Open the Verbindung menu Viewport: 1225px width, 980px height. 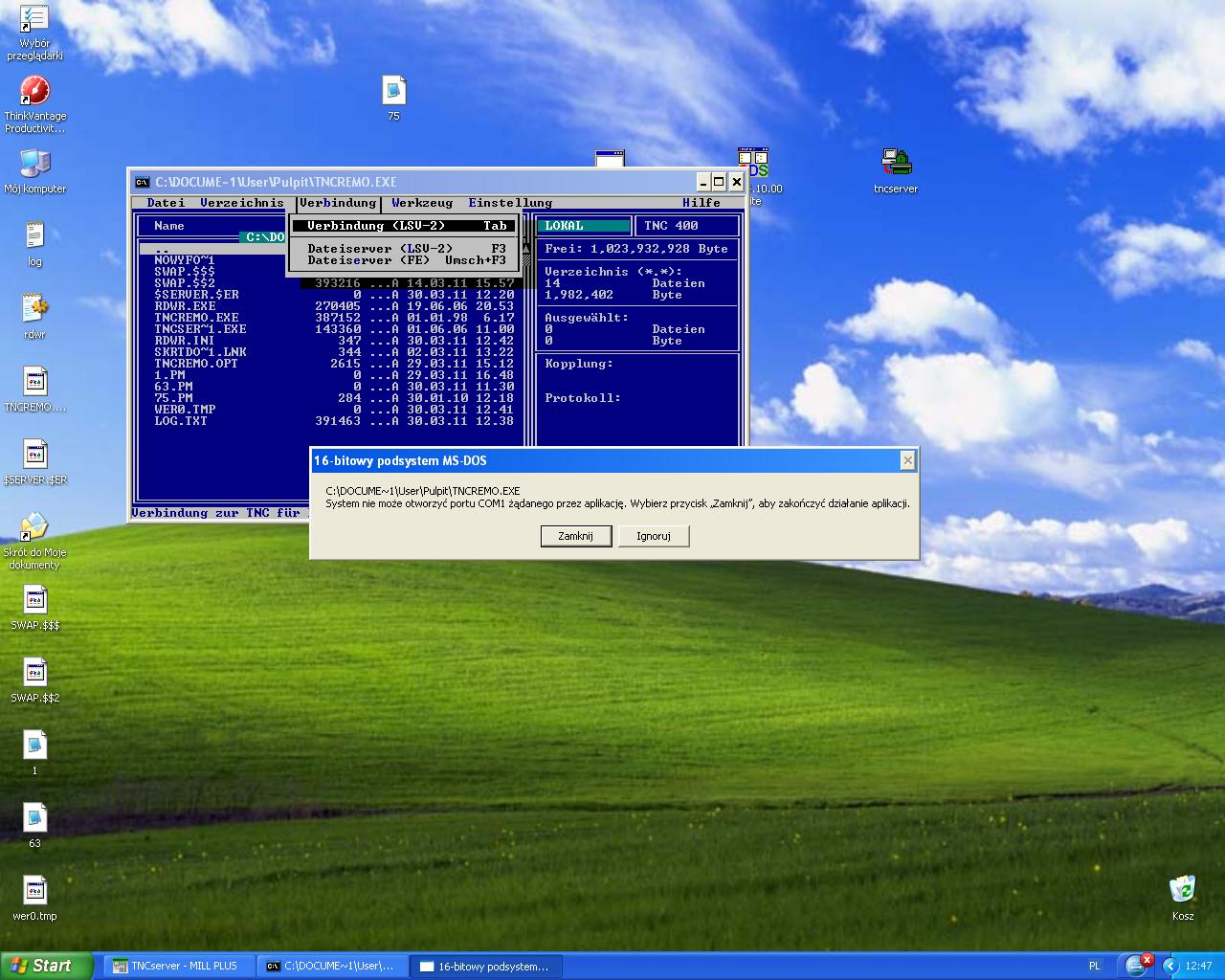click(x=338, y=203)
